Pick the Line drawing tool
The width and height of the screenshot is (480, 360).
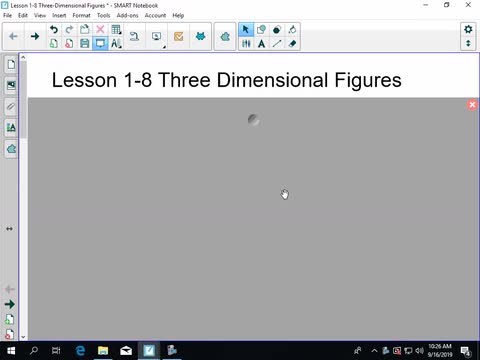click(x=277, y=43)
